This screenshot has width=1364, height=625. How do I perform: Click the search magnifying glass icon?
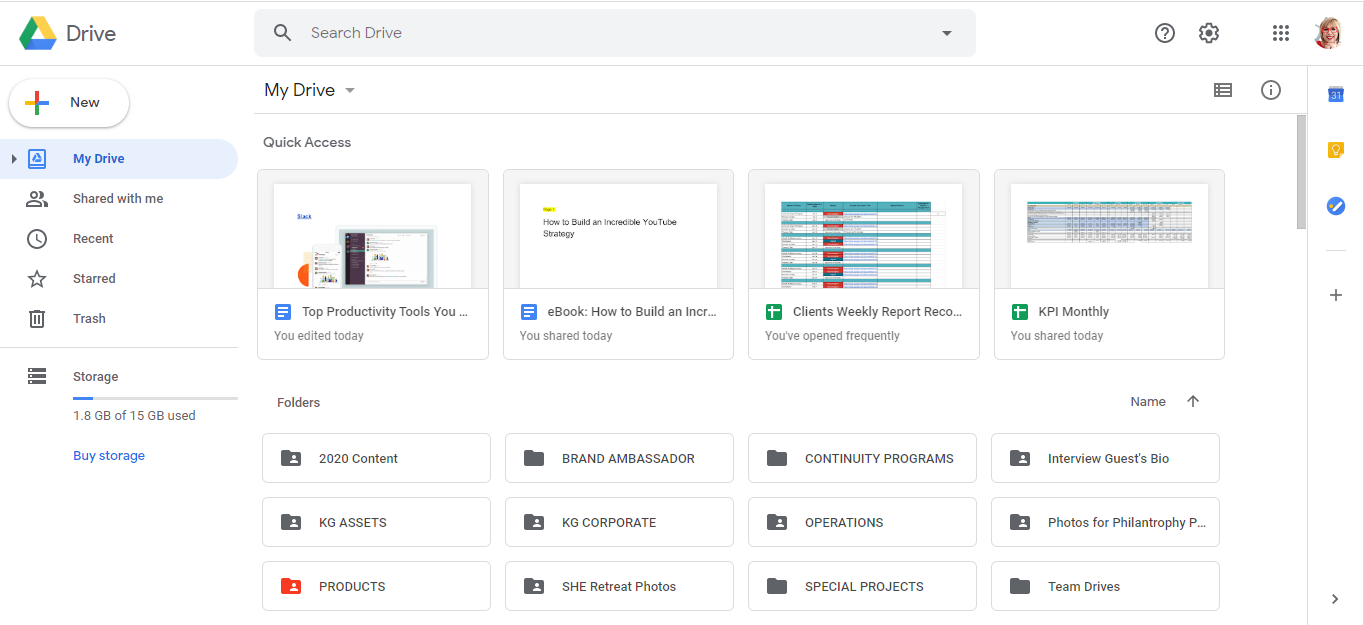282,32
